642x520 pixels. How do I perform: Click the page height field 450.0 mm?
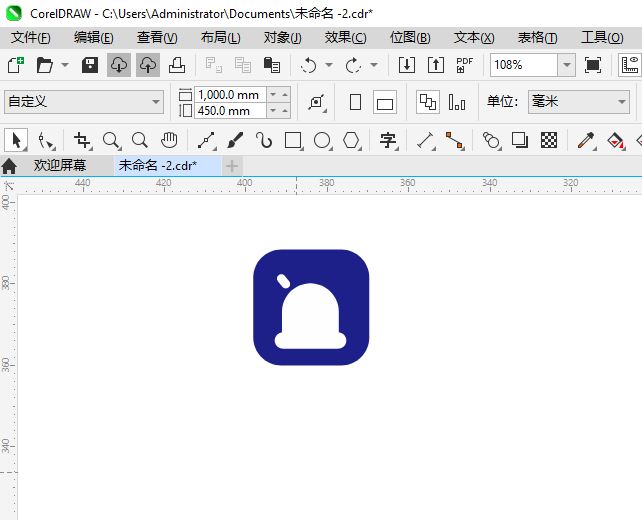[x=231, y=111]
